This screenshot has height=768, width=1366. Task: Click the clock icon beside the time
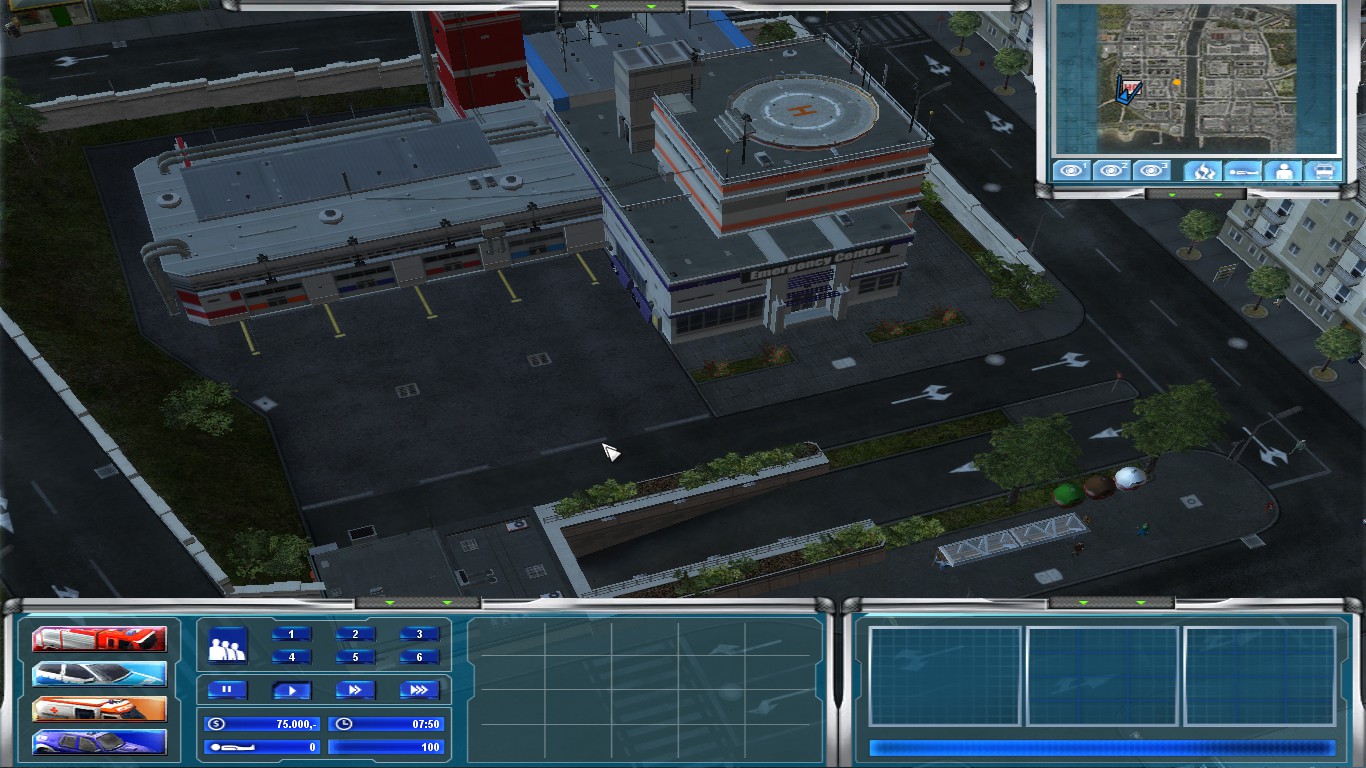click(x=344, y=724)
